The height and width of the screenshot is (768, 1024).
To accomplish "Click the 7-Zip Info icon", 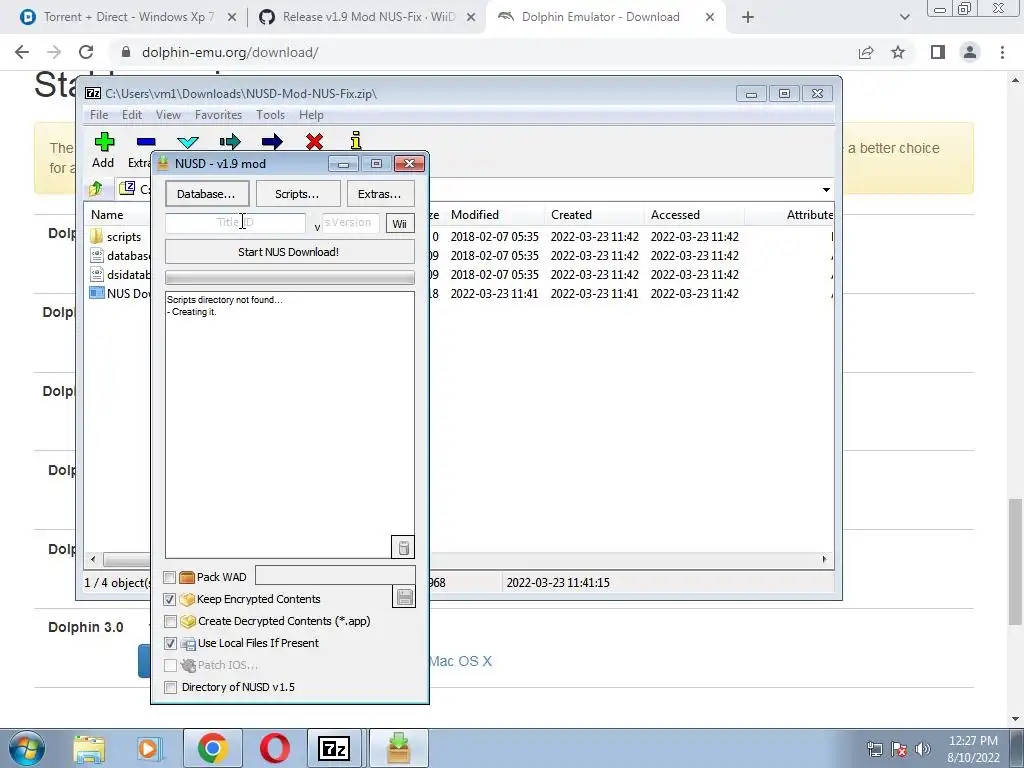I will pos(356,140).
